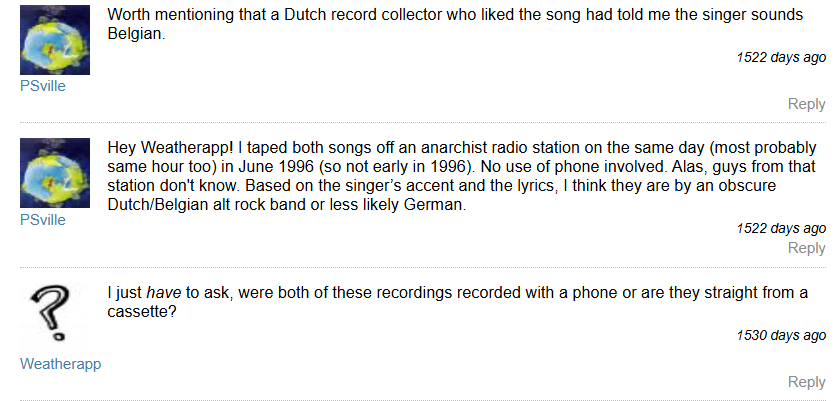Viewport: 840px width, 401px height.
Task: Click the timestamp on the anarchist radio comment
Action: point(780,228)
